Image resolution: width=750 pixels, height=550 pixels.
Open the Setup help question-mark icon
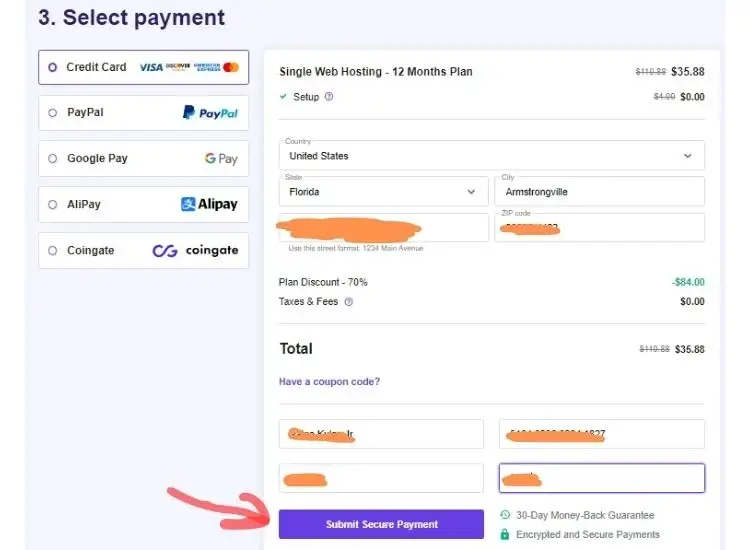329,97
